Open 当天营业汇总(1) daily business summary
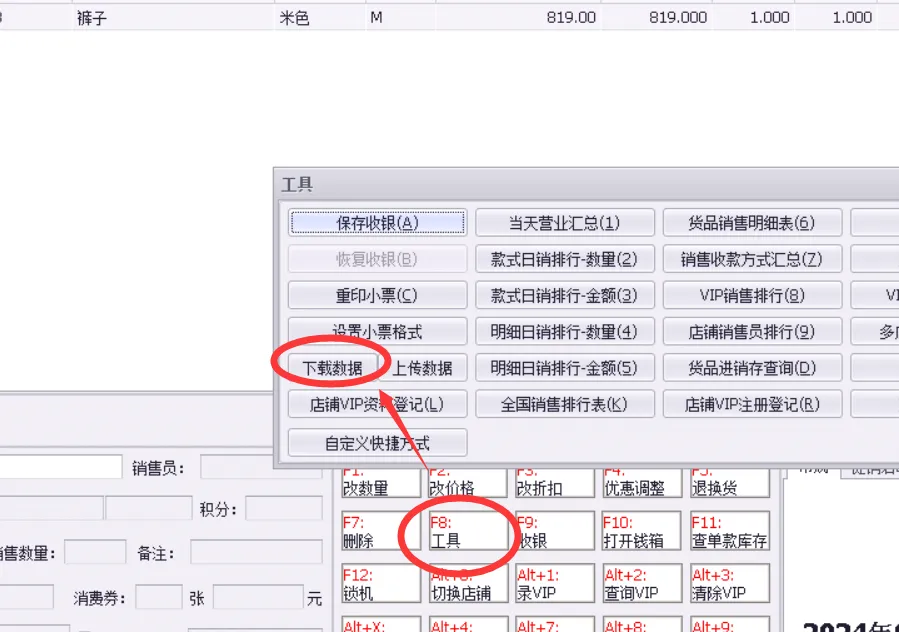899x632 pixels. coord(565,222)
